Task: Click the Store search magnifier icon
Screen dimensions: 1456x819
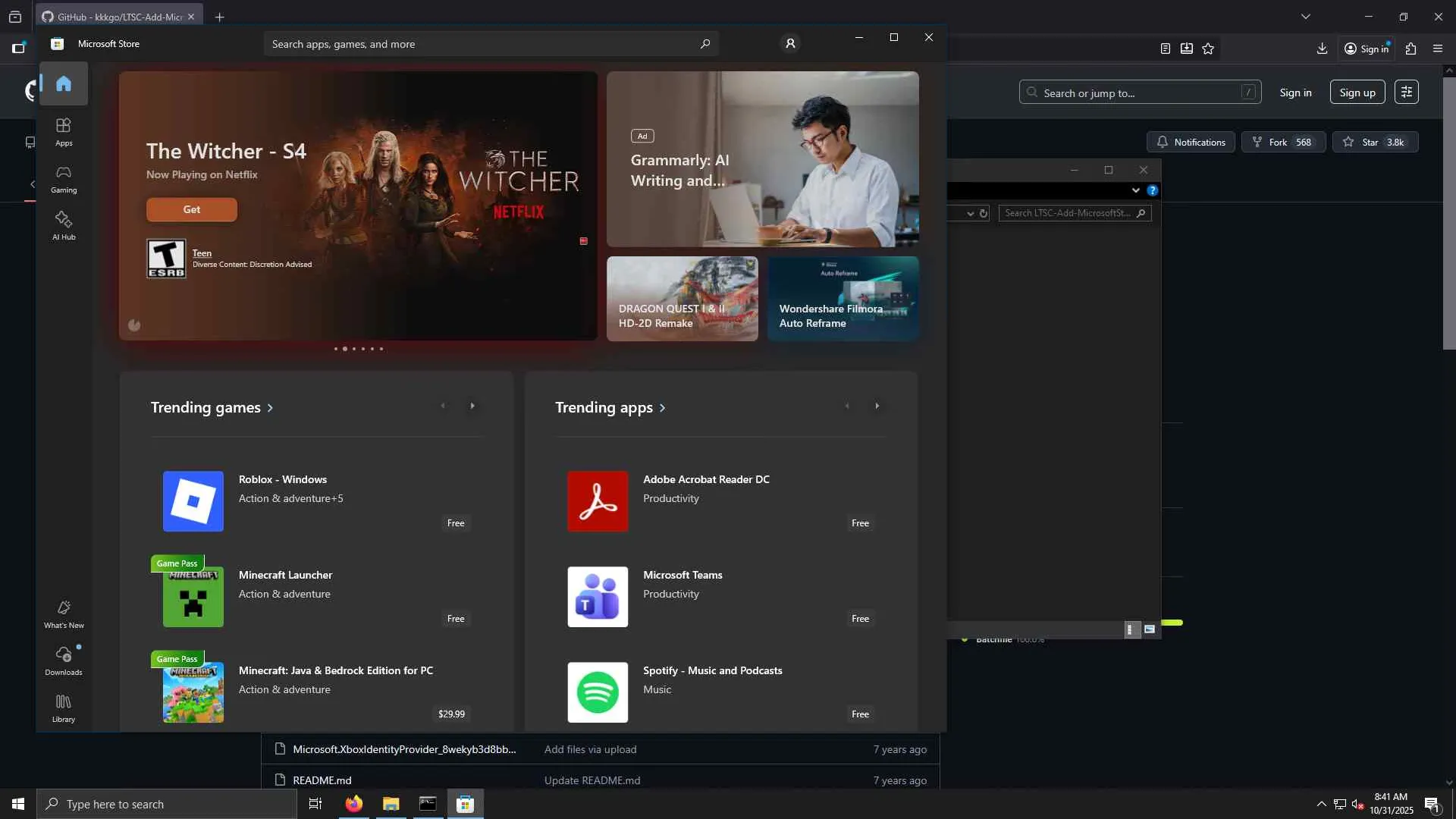Action: pyautogui.click(x=705, y=43)
